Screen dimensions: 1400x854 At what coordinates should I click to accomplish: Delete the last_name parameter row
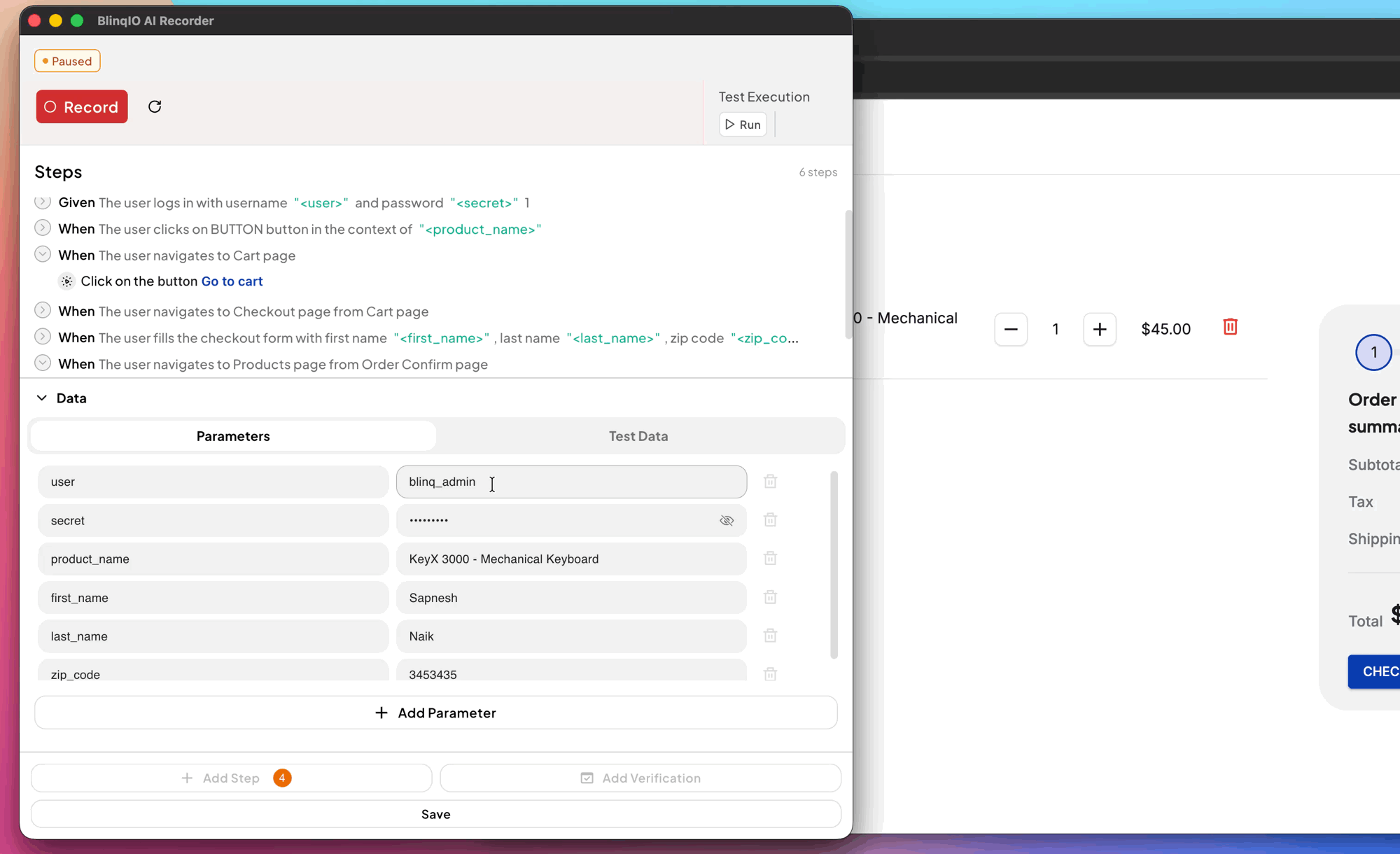point(770,636)
